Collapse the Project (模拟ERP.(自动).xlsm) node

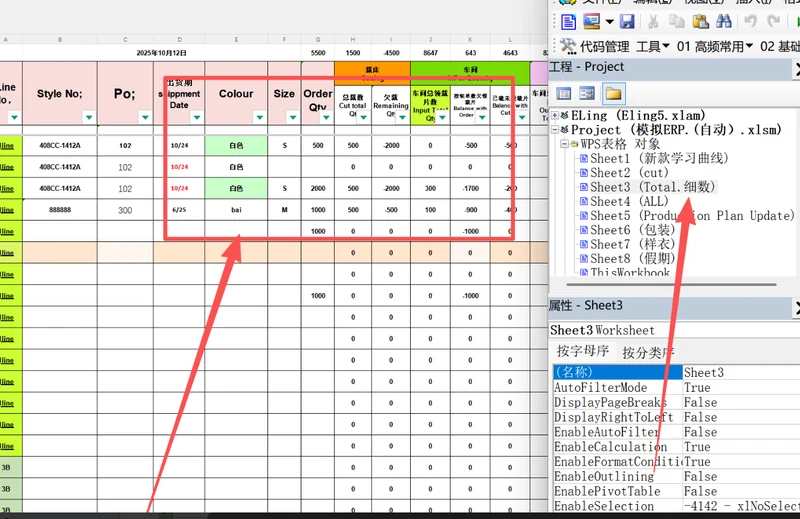(x=555, y=130)
